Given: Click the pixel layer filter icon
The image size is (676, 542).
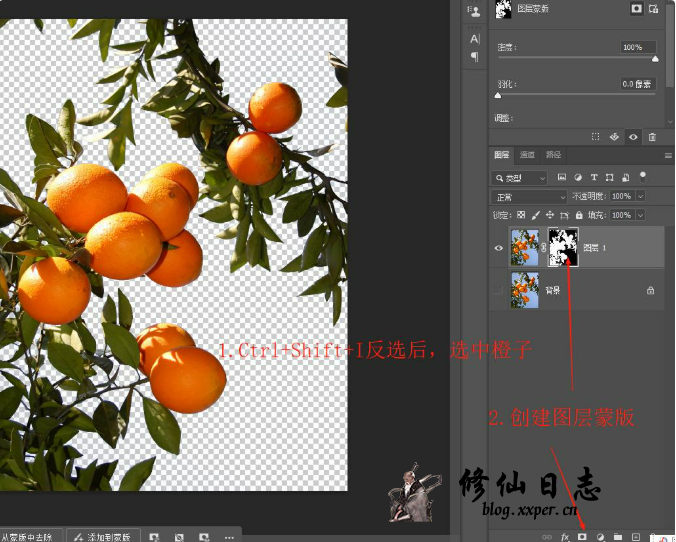Looking at the screenshot, I should coord(562,177).
